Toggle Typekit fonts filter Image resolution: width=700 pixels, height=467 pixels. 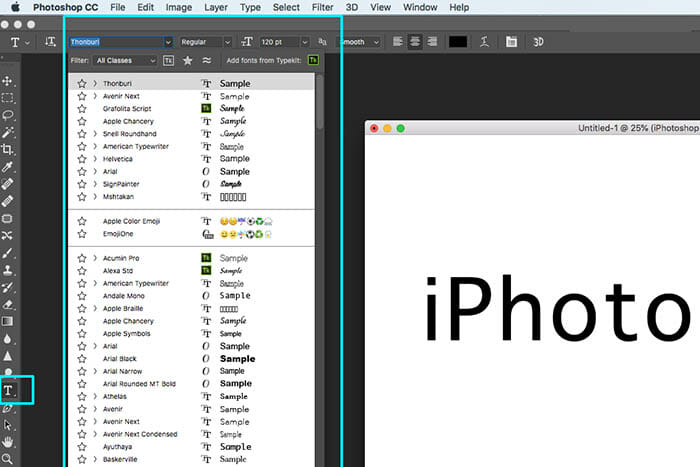pos(168,60)
